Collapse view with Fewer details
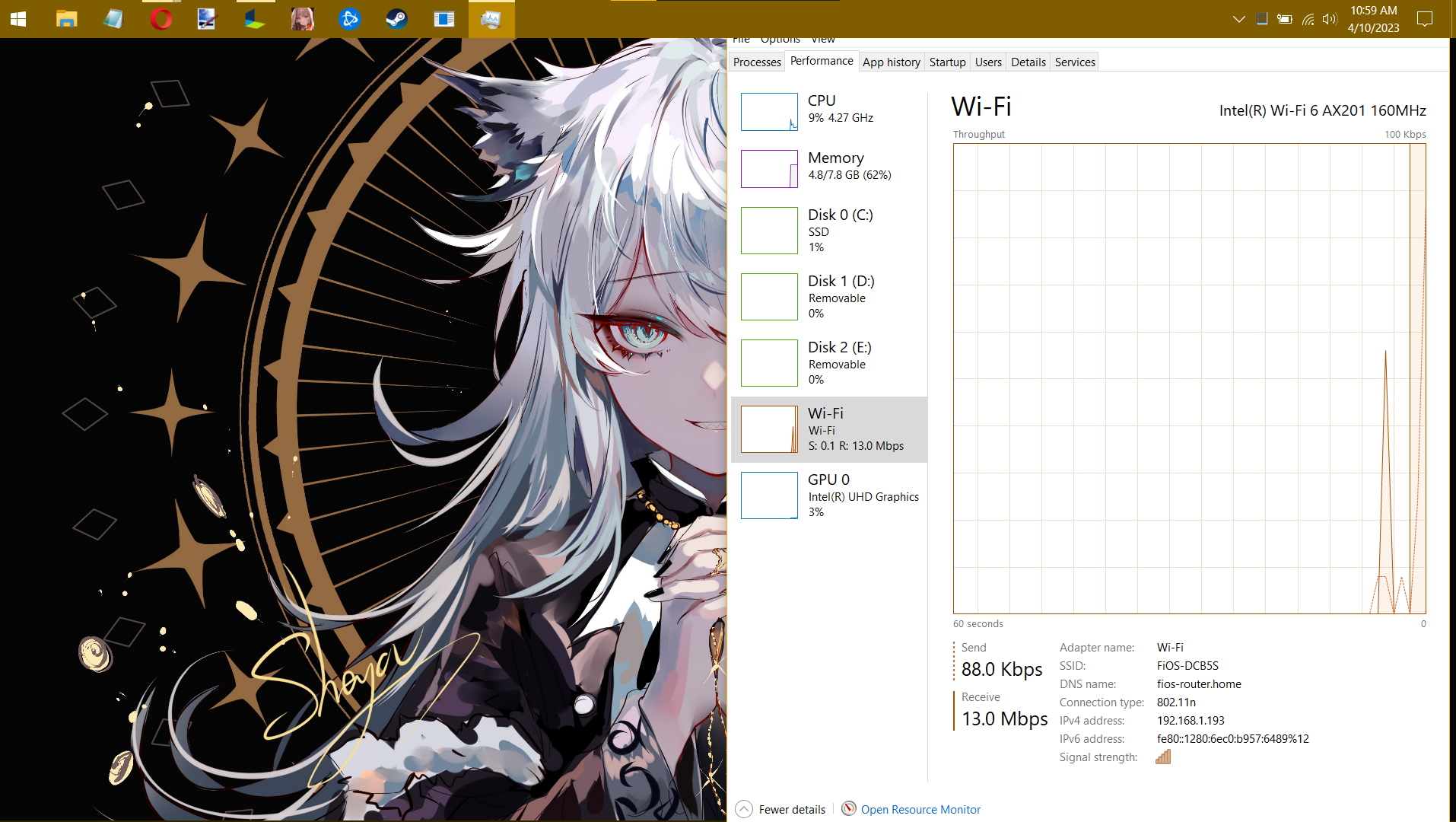This screenshot has width=1456, height=822. 792,809
